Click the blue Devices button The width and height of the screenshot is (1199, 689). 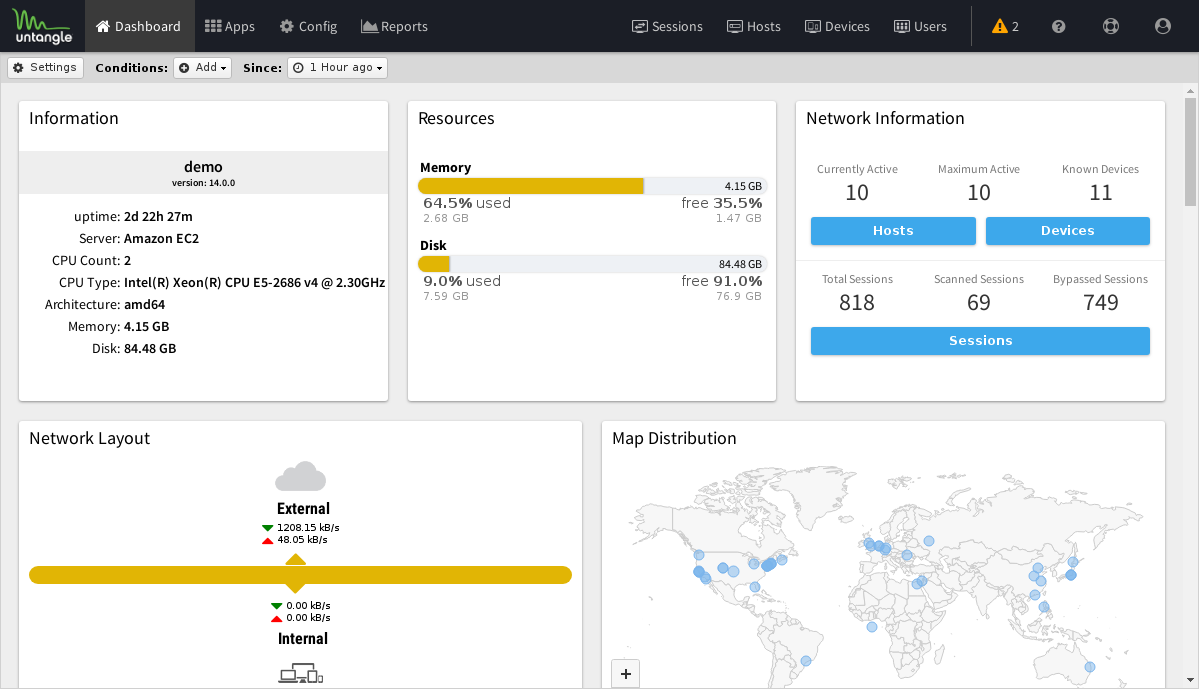[1067, 231]
